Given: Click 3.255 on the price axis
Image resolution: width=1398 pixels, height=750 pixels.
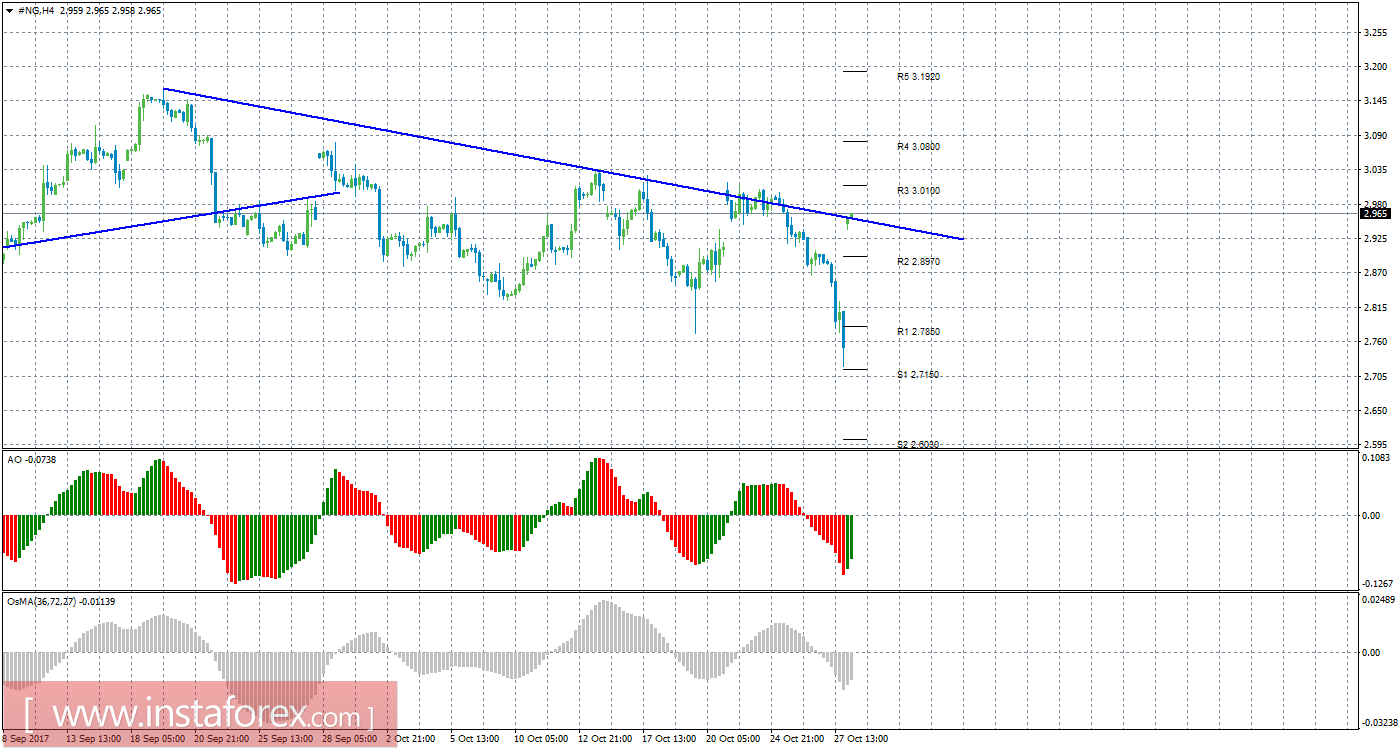Looking at the screenshot, I should click(1375, 32).
